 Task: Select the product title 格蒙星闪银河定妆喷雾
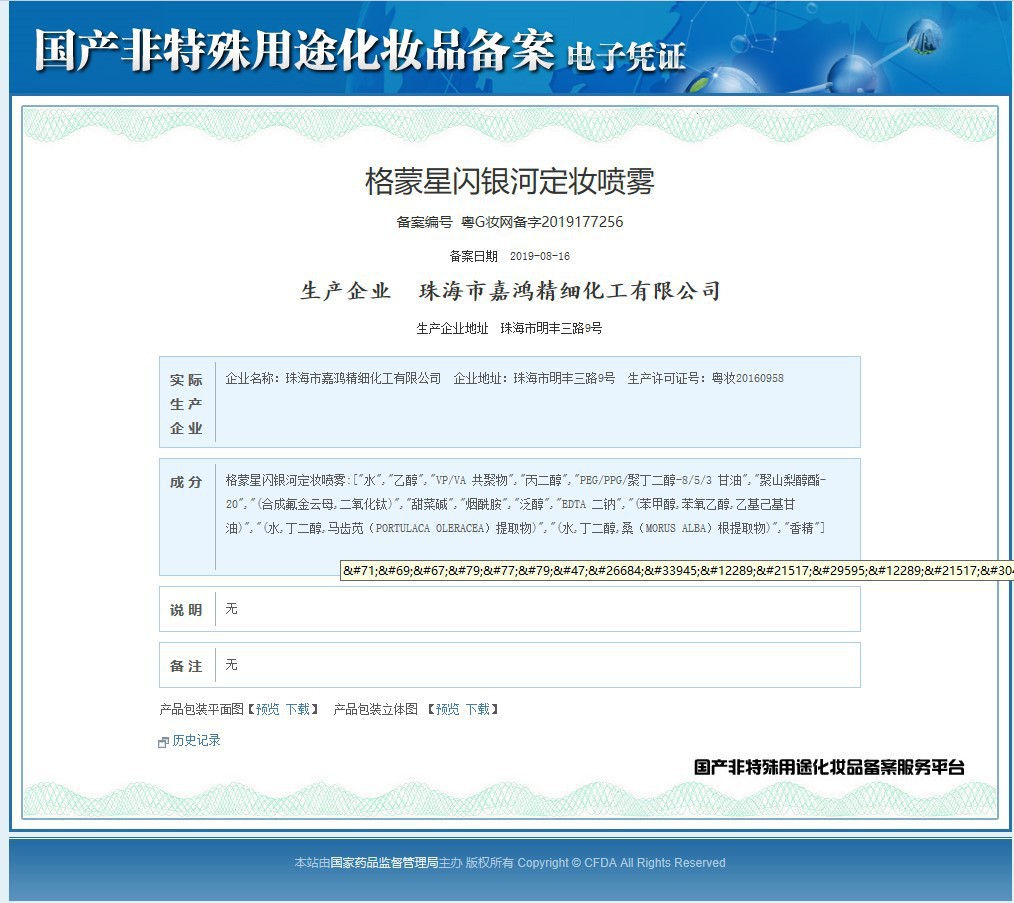(510, 180)
